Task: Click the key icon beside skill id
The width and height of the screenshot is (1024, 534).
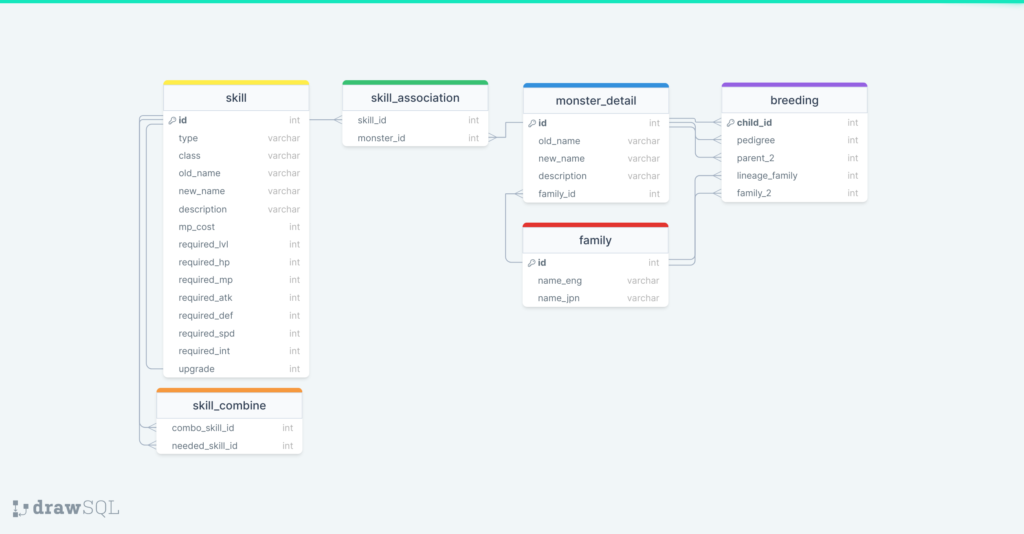Action: (172, 121)
